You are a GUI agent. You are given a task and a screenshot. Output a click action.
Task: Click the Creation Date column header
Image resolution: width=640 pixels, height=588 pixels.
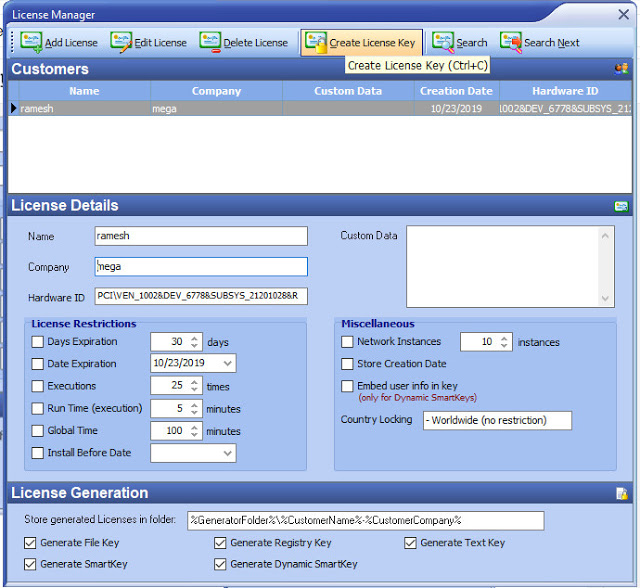coord(456,91)
